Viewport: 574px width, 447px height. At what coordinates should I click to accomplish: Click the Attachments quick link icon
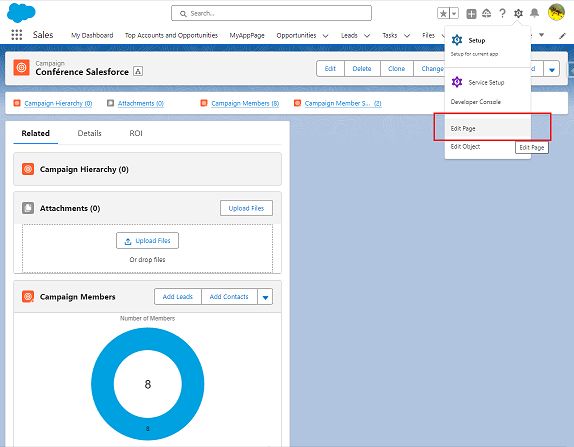pyautogui.click(x=110, y=103)
